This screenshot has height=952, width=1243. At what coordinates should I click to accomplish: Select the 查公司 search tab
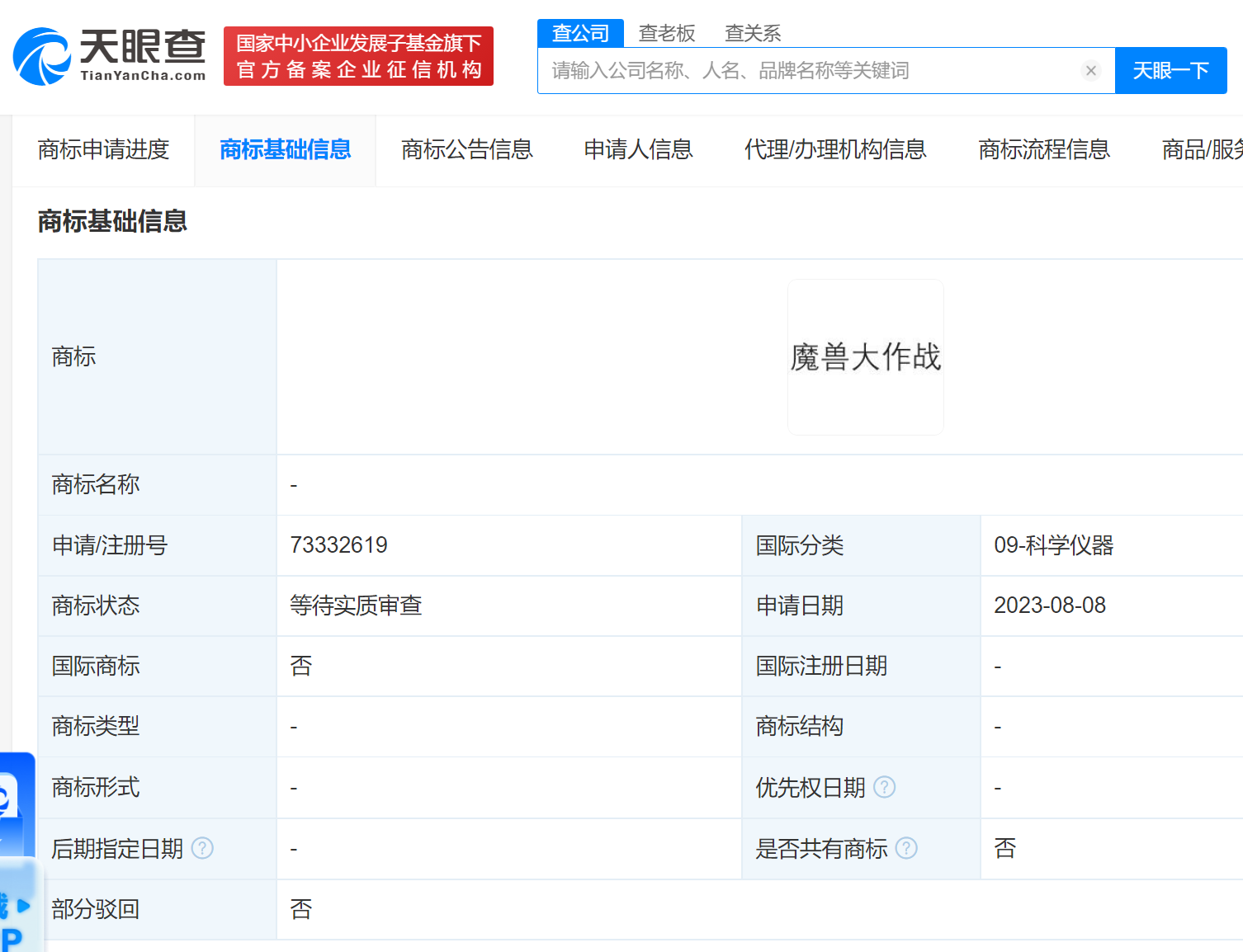coord(580,33)
